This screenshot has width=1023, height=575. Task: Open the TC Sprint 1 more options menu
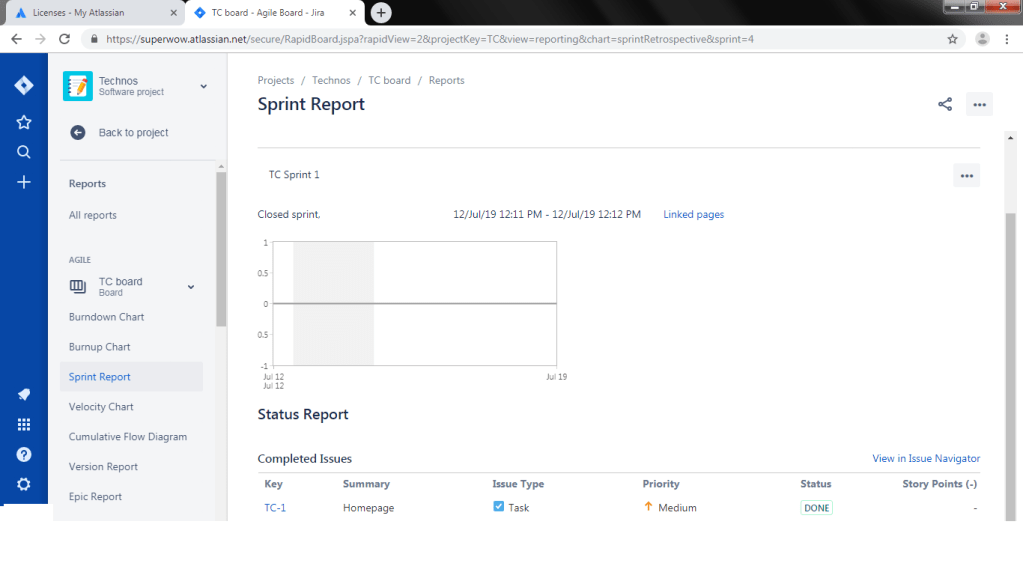click(966, 175)
